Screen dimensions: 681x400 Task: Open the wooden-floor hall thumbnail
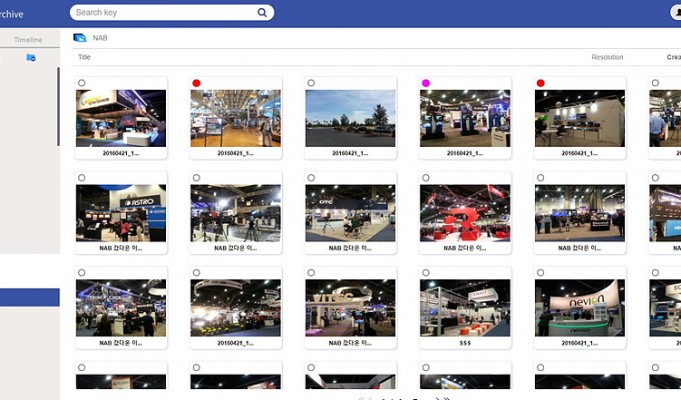(x=235, y=118)
